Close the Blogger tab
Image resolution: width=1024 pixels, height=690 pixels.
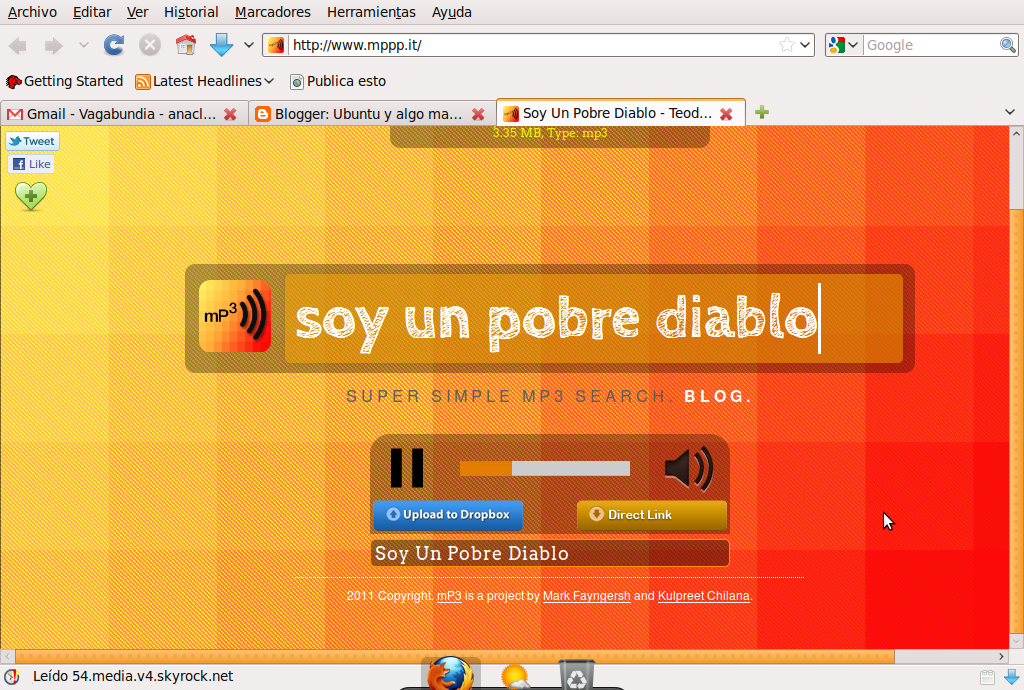tap(478, 114)
